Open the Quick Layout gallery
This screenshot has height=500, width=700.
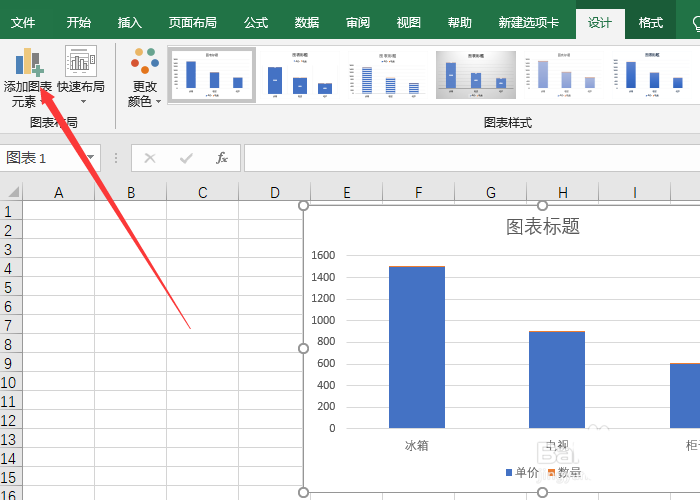click(81, 76)
